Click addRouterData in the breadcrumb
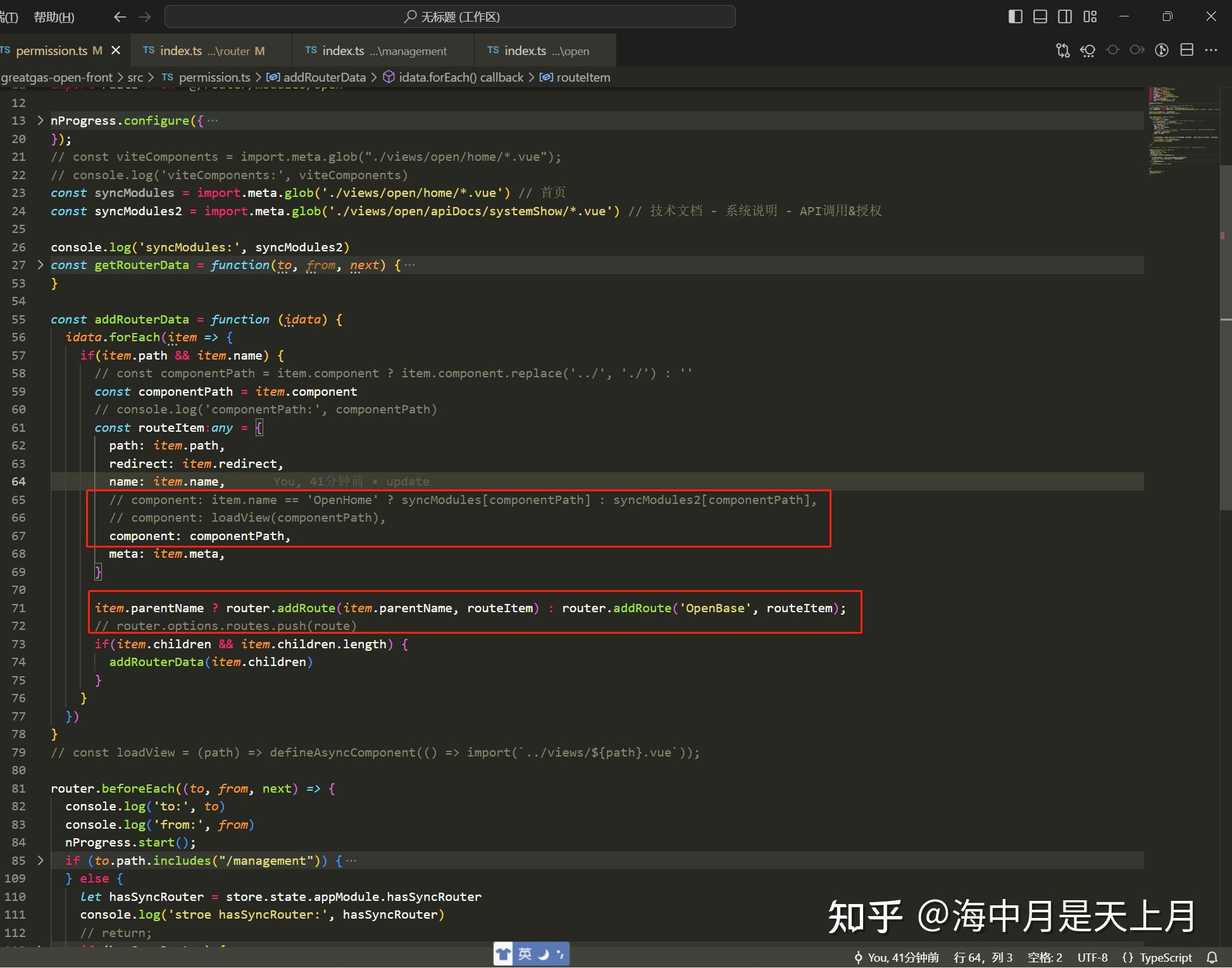Image resolution: width=1232 pixels, height=968 pixels. (x=324, y=77)
